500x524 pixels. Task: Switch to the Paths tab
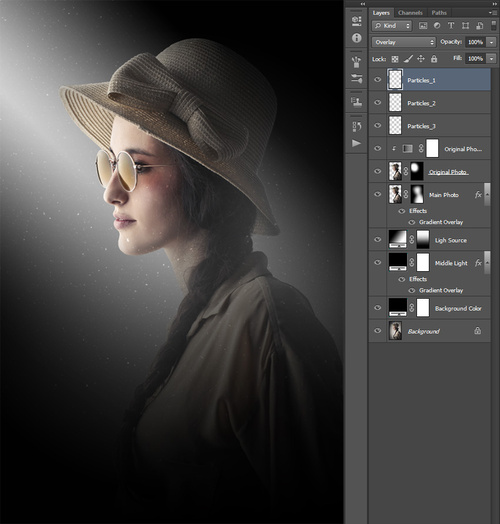pos(439,13)
